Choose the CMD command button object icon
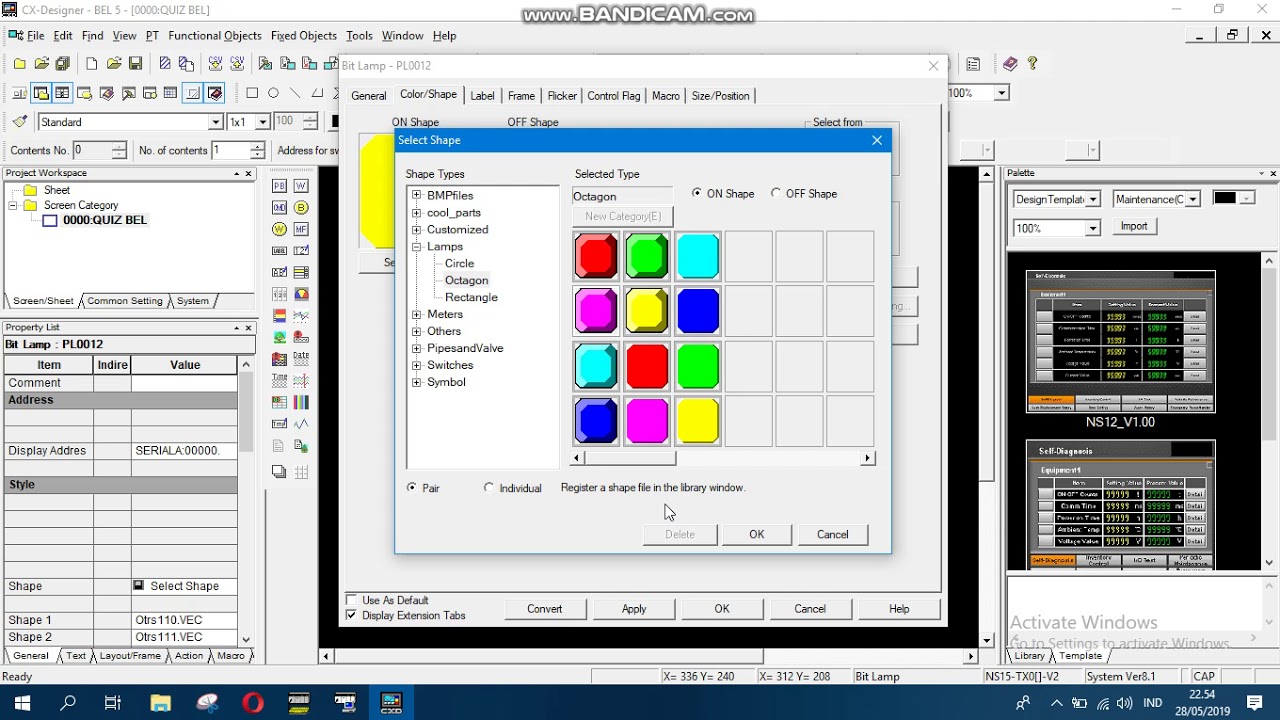 pos(279,208)
